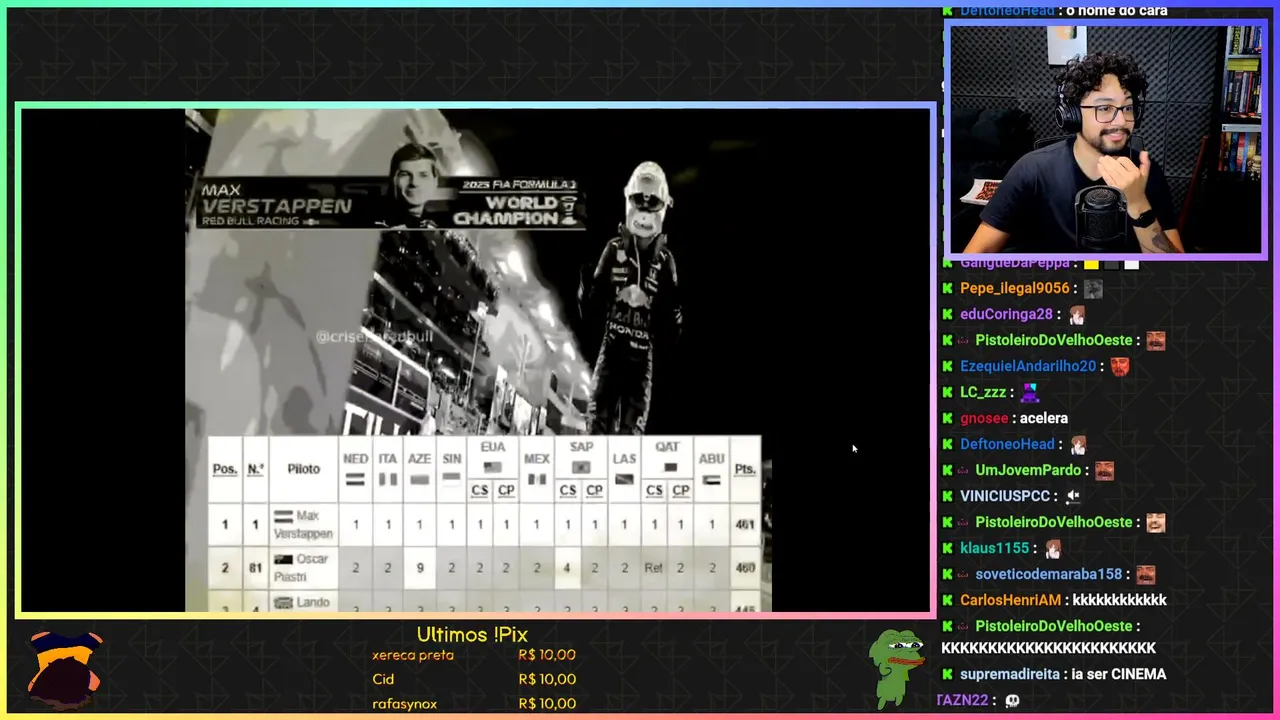
Task: Click the Piloto column header
Action: [303, 469]
